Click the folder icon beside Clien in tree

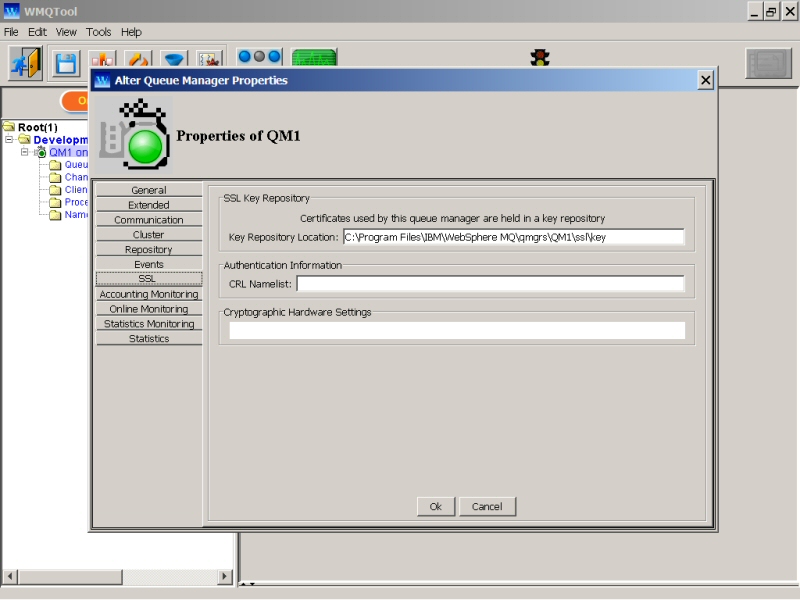(x=56, y=190)
